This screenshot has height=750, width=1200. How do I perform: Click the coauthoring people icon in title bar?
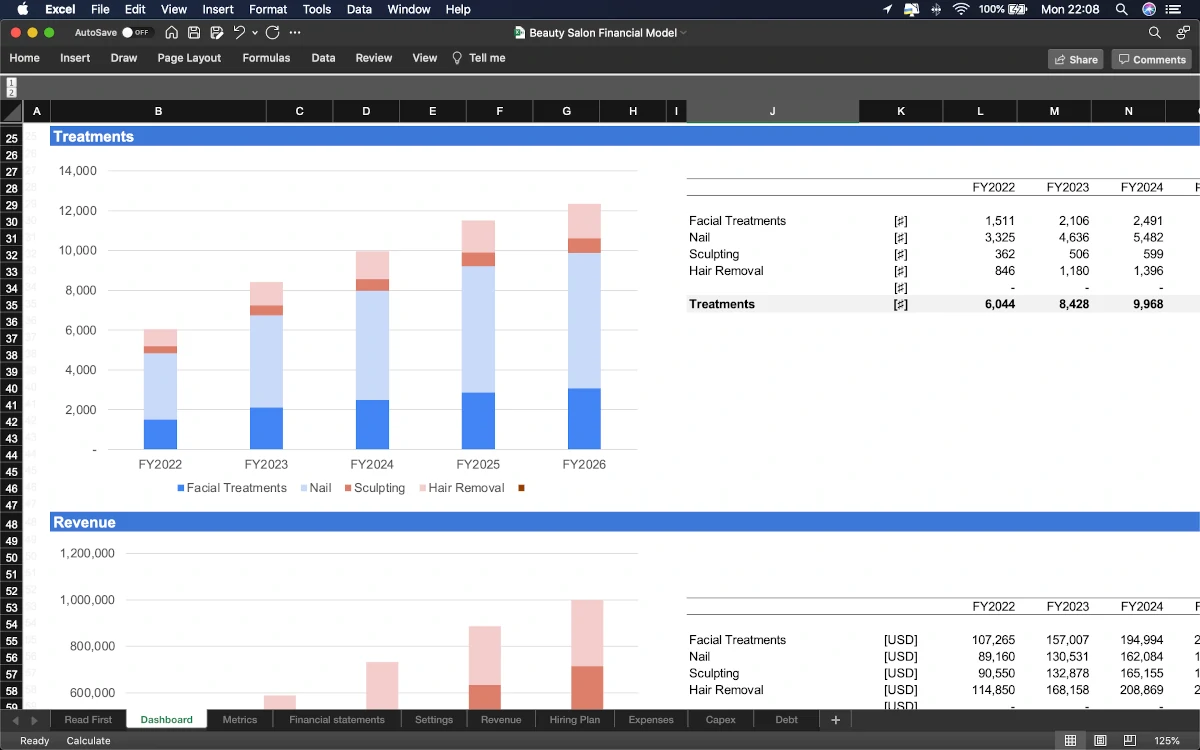coord(1181,33)
